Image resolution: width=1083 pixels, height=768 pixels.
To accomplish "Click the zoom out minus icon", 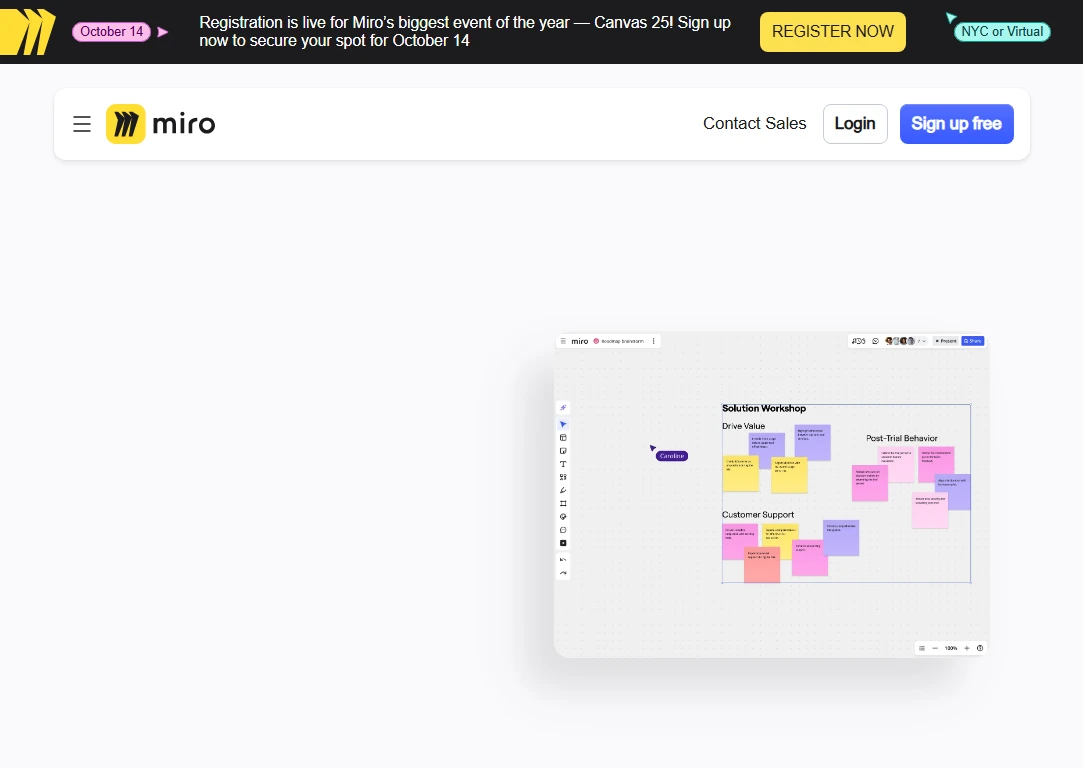I will (x=935, y=648).
